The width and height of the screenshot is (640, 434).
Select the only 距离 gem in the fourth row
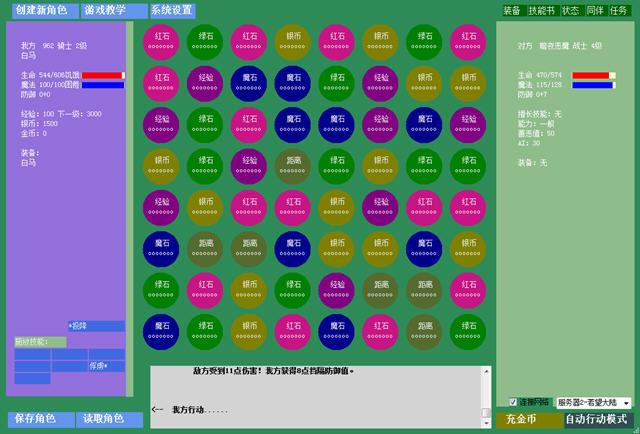292,162
